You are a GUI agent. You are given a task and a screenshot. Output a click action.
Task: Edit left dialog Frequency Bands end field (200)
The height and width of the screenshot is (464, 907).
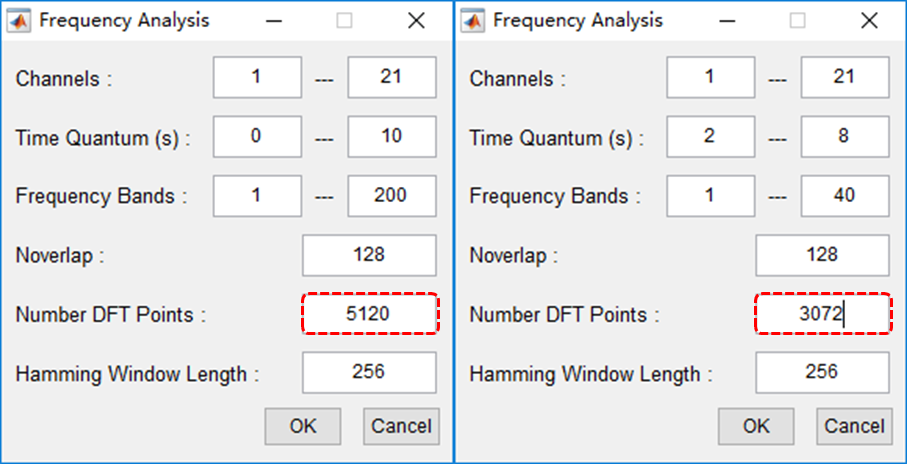[391, 196]
